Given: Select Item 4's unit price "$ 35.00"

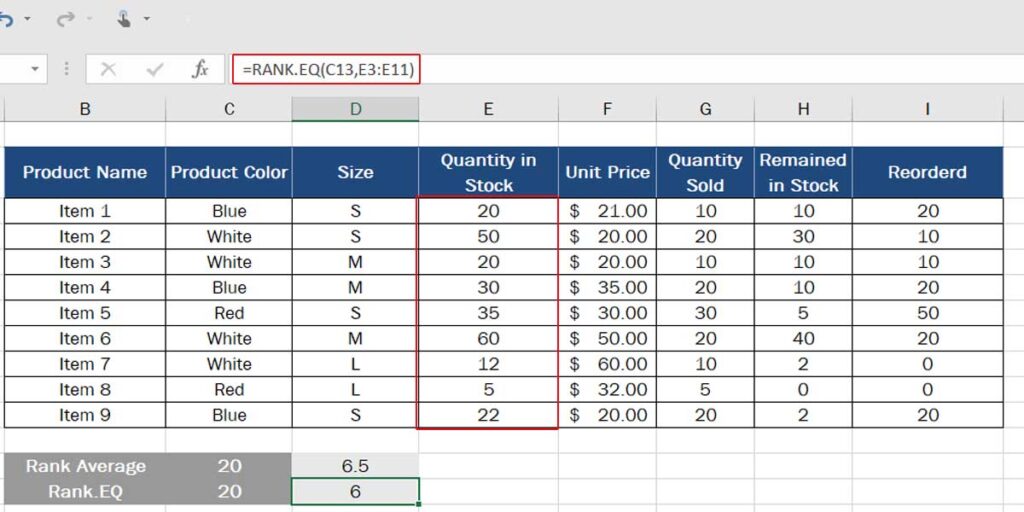Looking at the screenshot, I should pyautogui.click(x=607, y=287).
